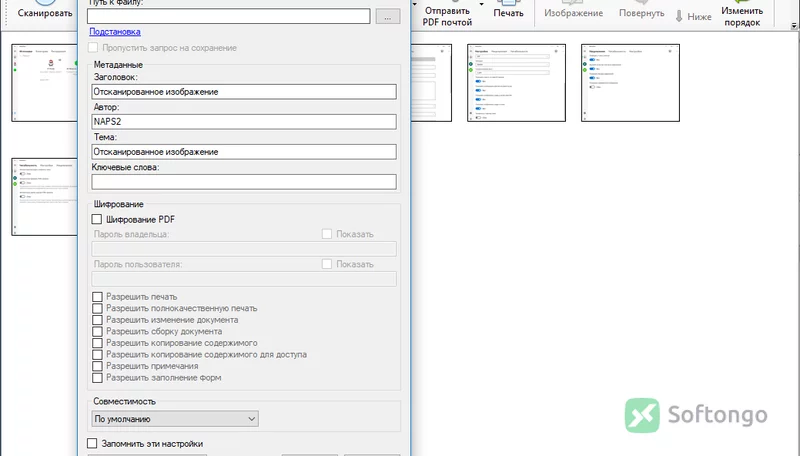The height and width of the screenshot is (456, 800).
Task: Check Разрешить сборку документа
Action: [97, 332]
